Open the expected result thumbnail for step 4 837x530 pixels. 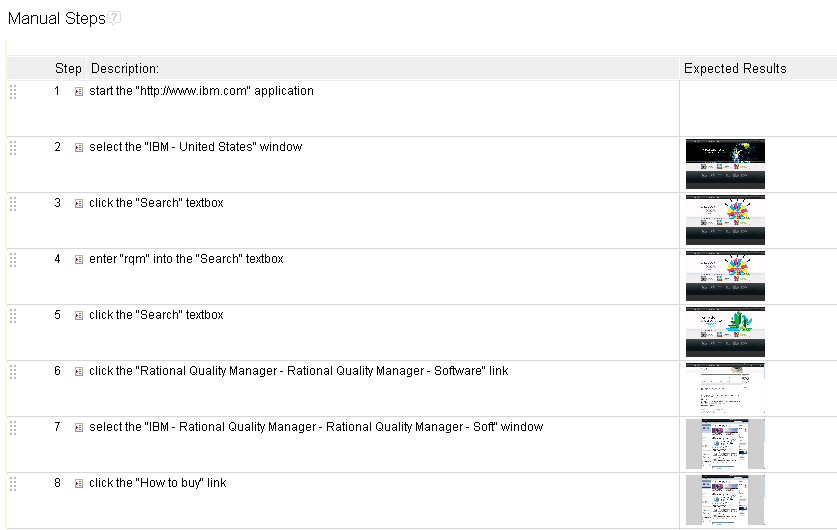point(725,276)
